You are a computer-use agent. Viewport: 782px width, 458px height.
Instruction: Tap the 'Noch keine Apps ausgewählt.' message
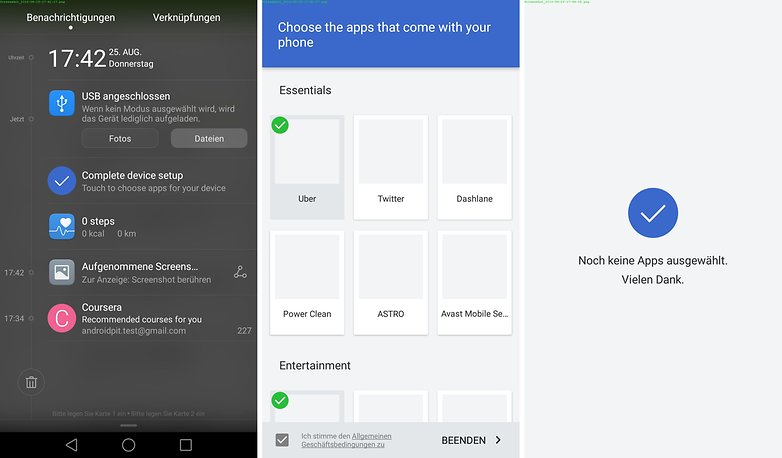(653, 260)
